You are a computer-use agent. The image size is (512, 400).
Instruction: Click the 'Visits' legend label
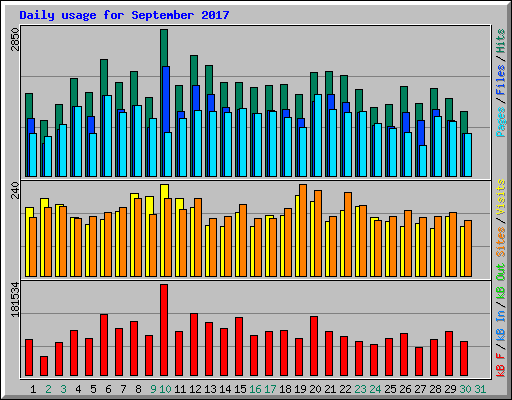click(501, 197)
